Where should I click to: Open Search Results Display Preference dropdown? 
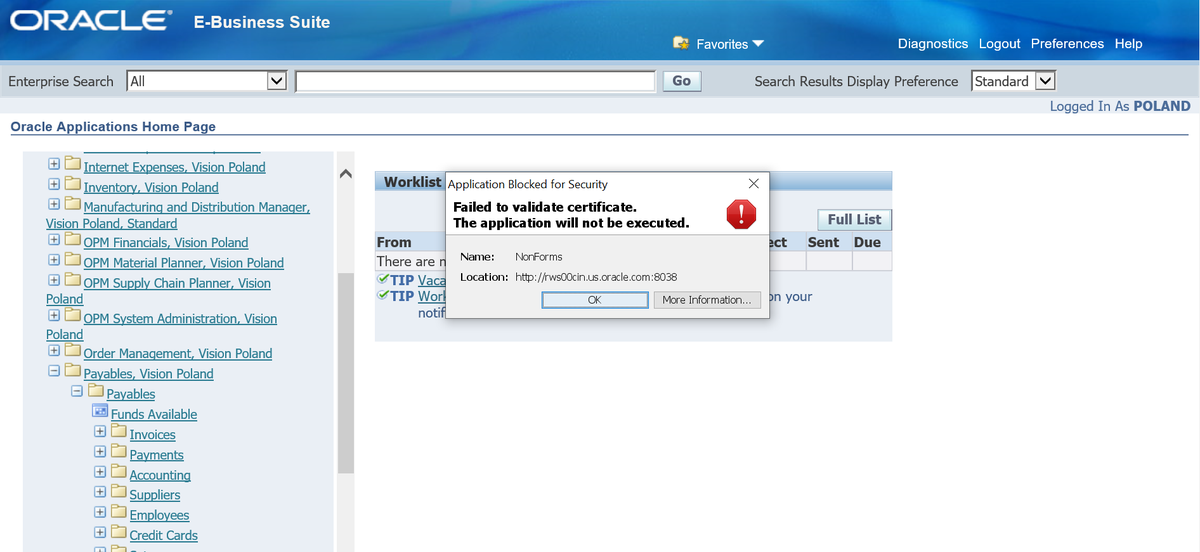pyautogui.click(x=1013, y=81)
